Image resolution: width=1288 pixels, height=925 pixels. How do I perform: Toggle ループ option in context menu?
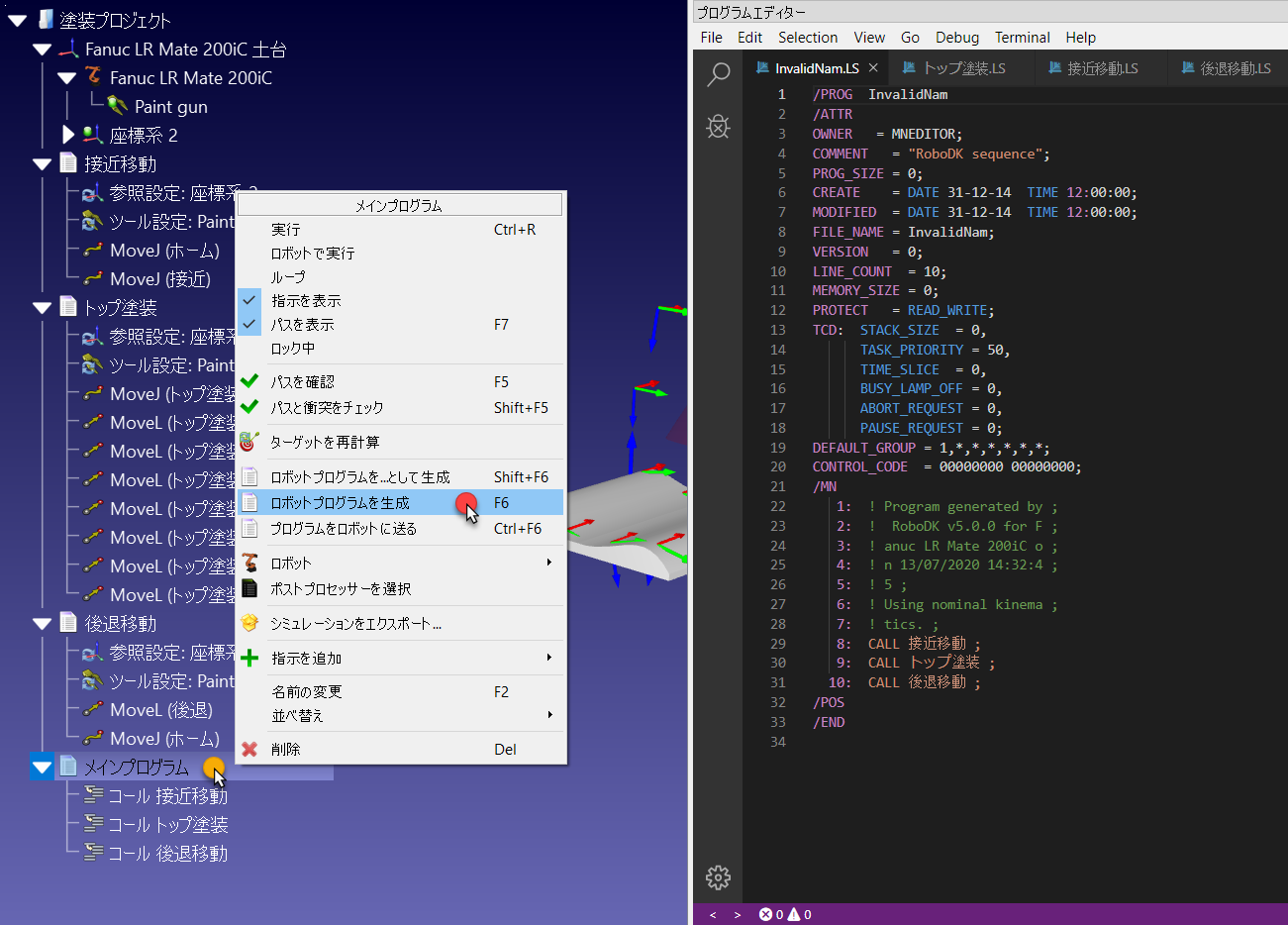coord(400,277)
